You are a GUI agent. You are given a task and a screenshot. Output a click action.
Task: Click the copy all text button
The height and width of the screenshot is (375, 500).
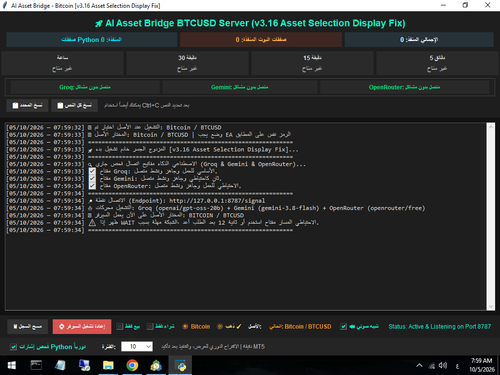click(74, 105)
